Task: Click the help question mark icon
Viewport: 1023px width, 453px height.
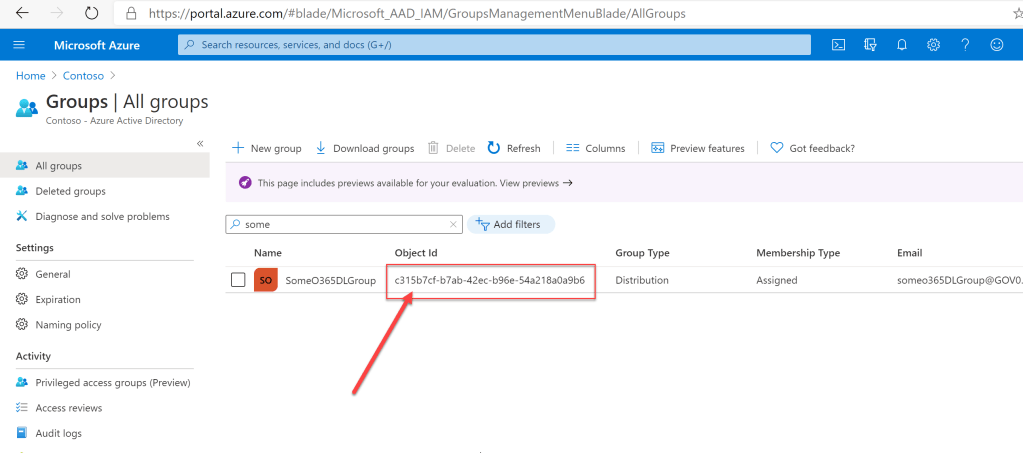Action: tap(965, 45)
